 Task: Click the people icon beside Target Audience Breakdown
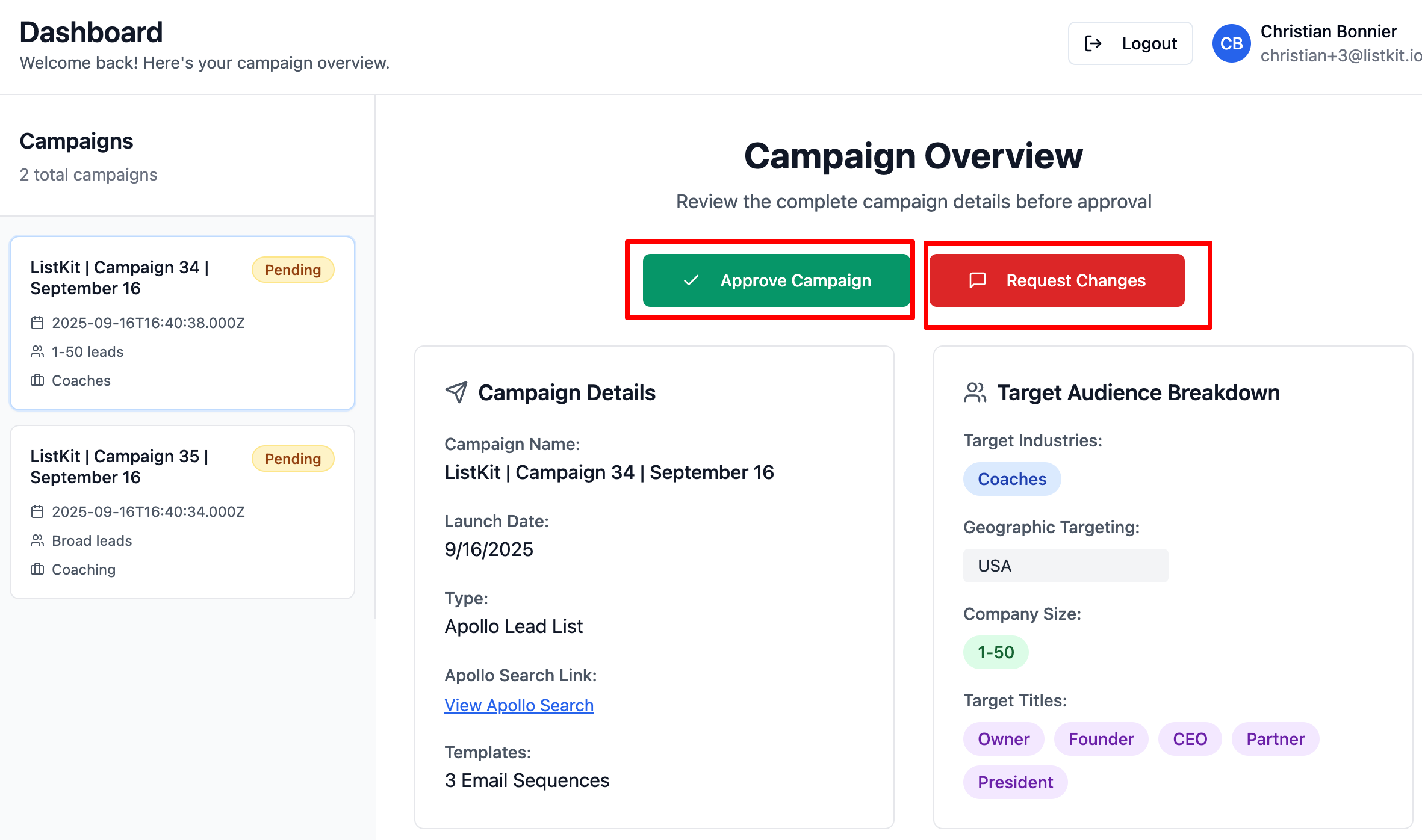[x=975, y=392]
